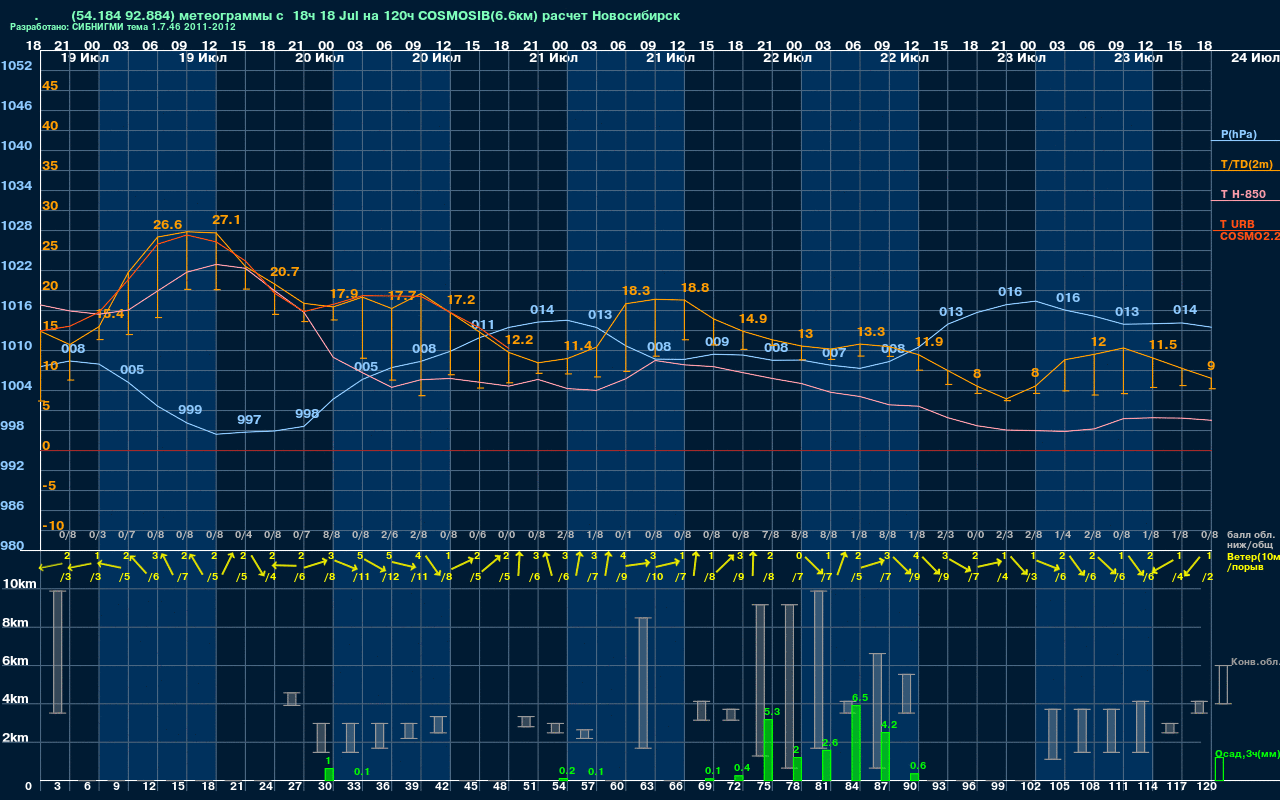Click the 26.6 temperature label
Image resolution: width=1280 pixels, height=800 pixels.
[168, 225]
